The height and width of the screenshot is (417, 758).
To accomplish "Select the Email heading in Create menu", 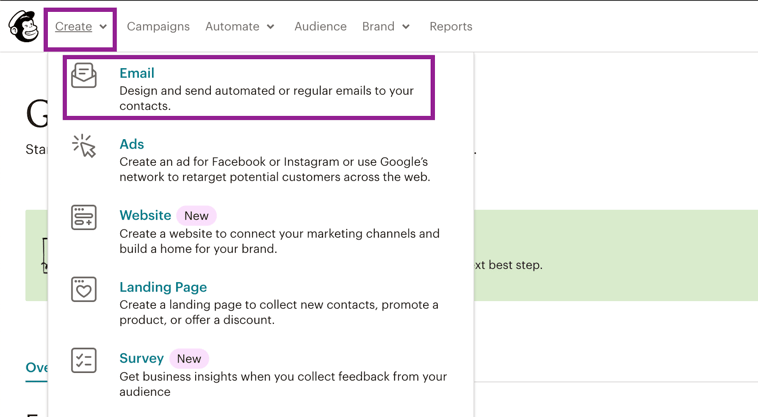I will point(137,73).
